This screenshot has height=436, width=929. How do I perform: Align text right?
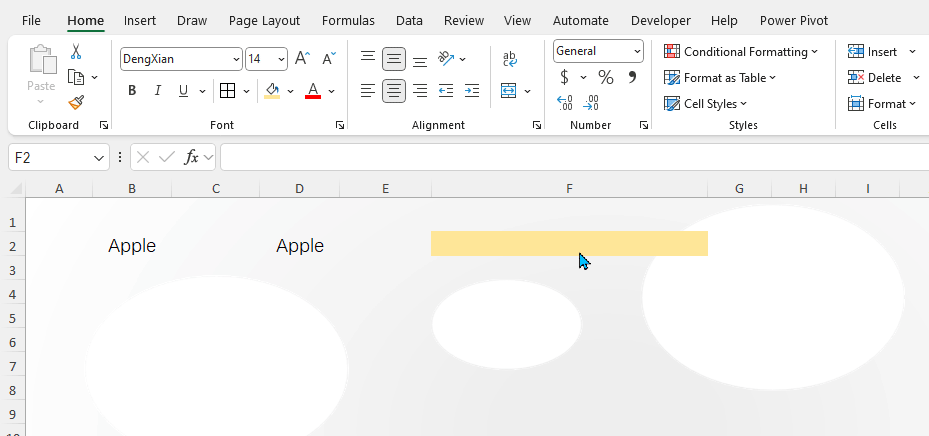(420, 91)
